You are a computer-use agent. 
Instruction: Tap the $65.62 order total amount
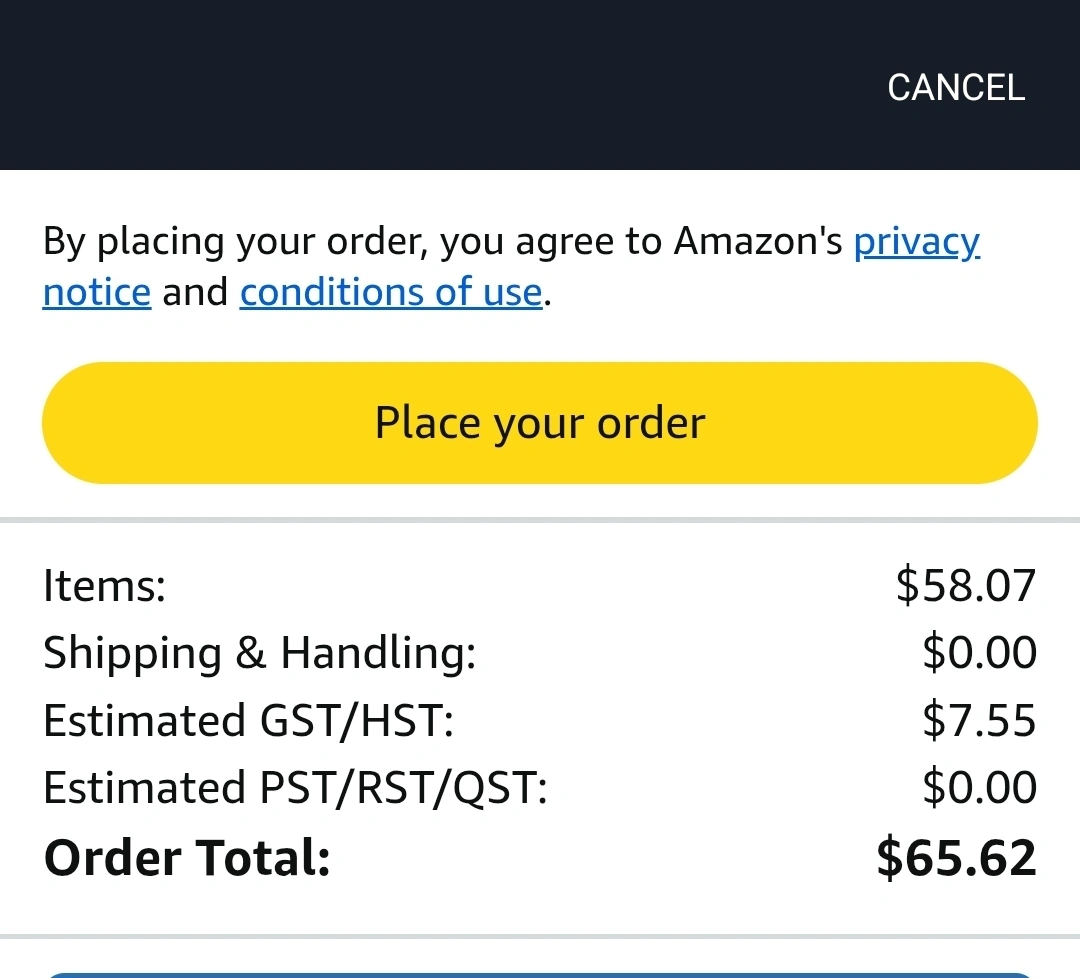tap(956, 858)
